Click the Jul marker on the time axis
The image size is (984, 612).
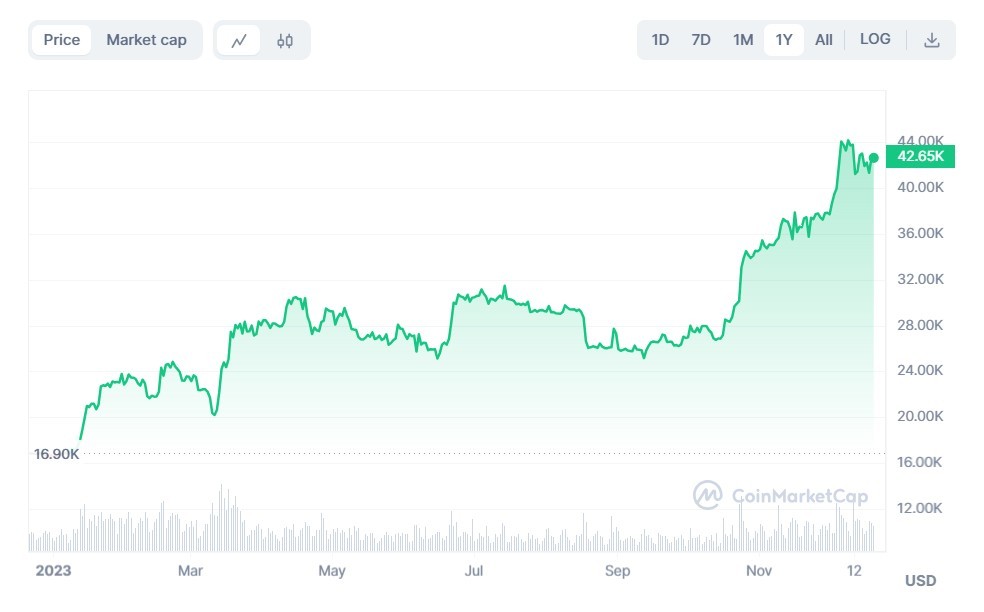(x=475, y=571)
